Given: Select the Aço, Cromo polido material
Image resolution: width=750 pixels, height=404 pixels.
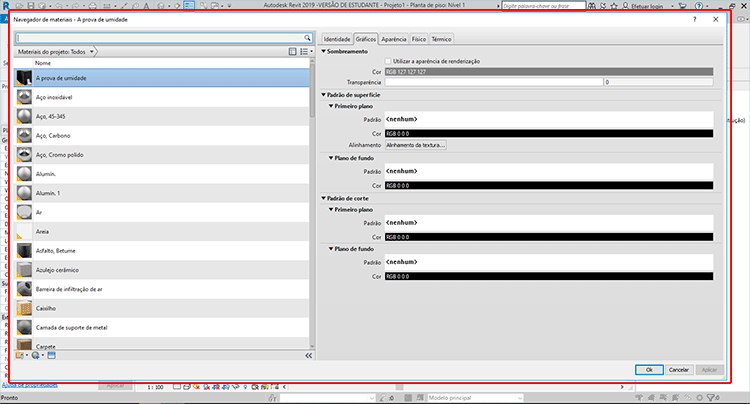Looking at the screenshot, I should [x=162, y=154].
